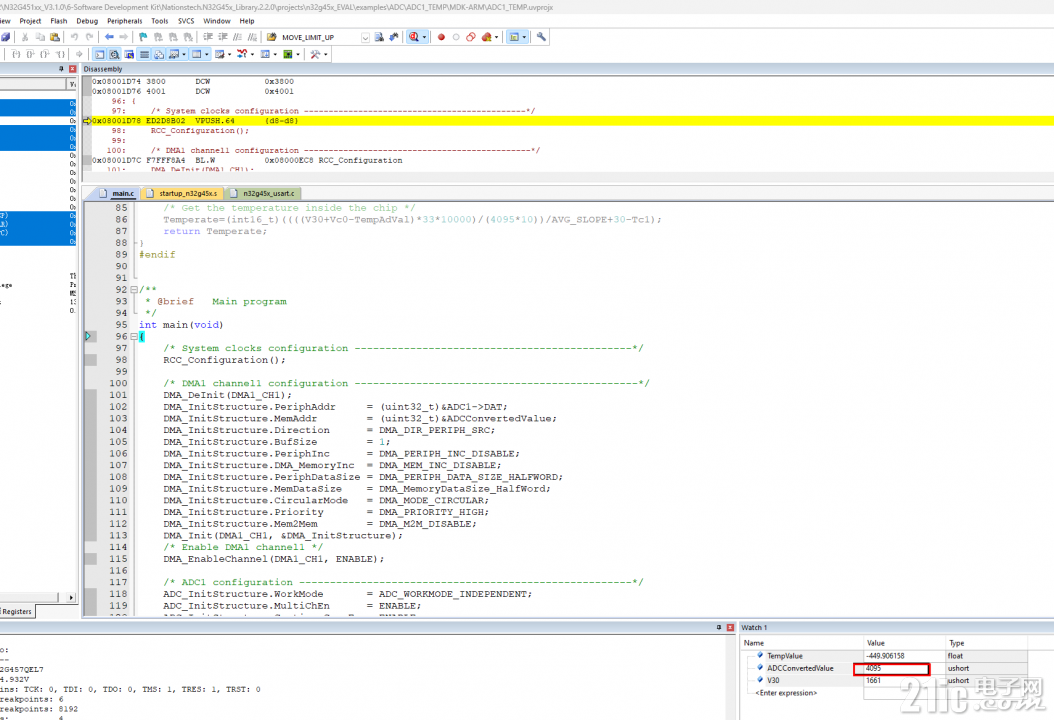Viewport: 1054px width, 720px height.
Task: Toggle the Registers Window icon
Action: click(144, 54)
